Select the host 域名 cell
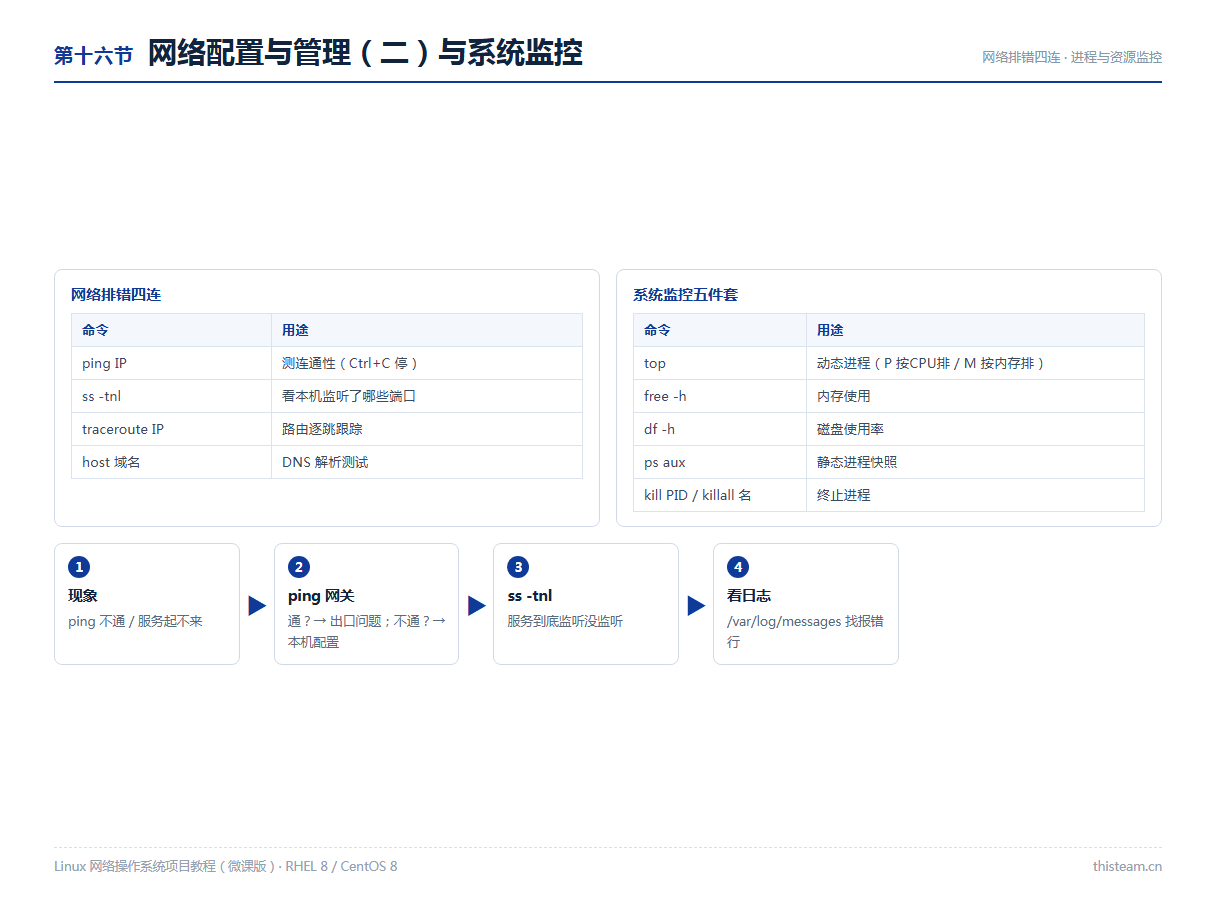The width and height of the screenshot is (1216, 900). click(x=171, y=462)
